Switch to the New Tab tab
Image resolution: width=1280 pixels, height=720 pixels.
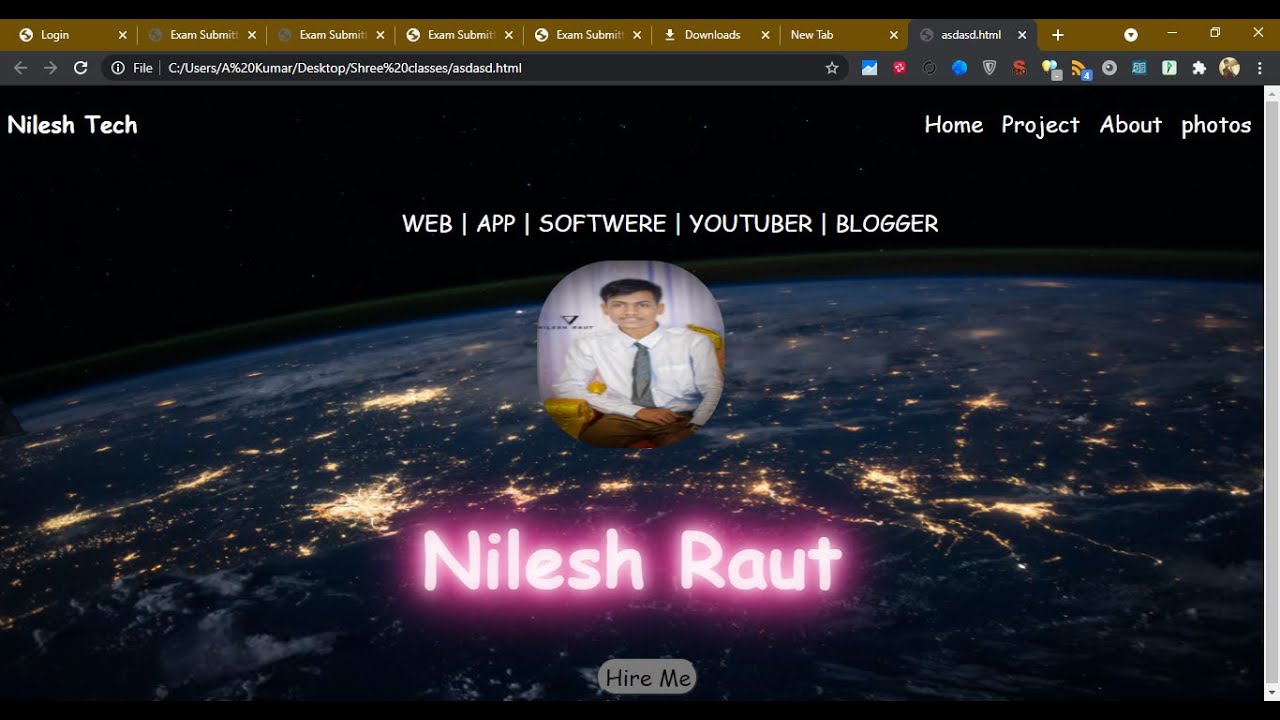click(812, 34)
